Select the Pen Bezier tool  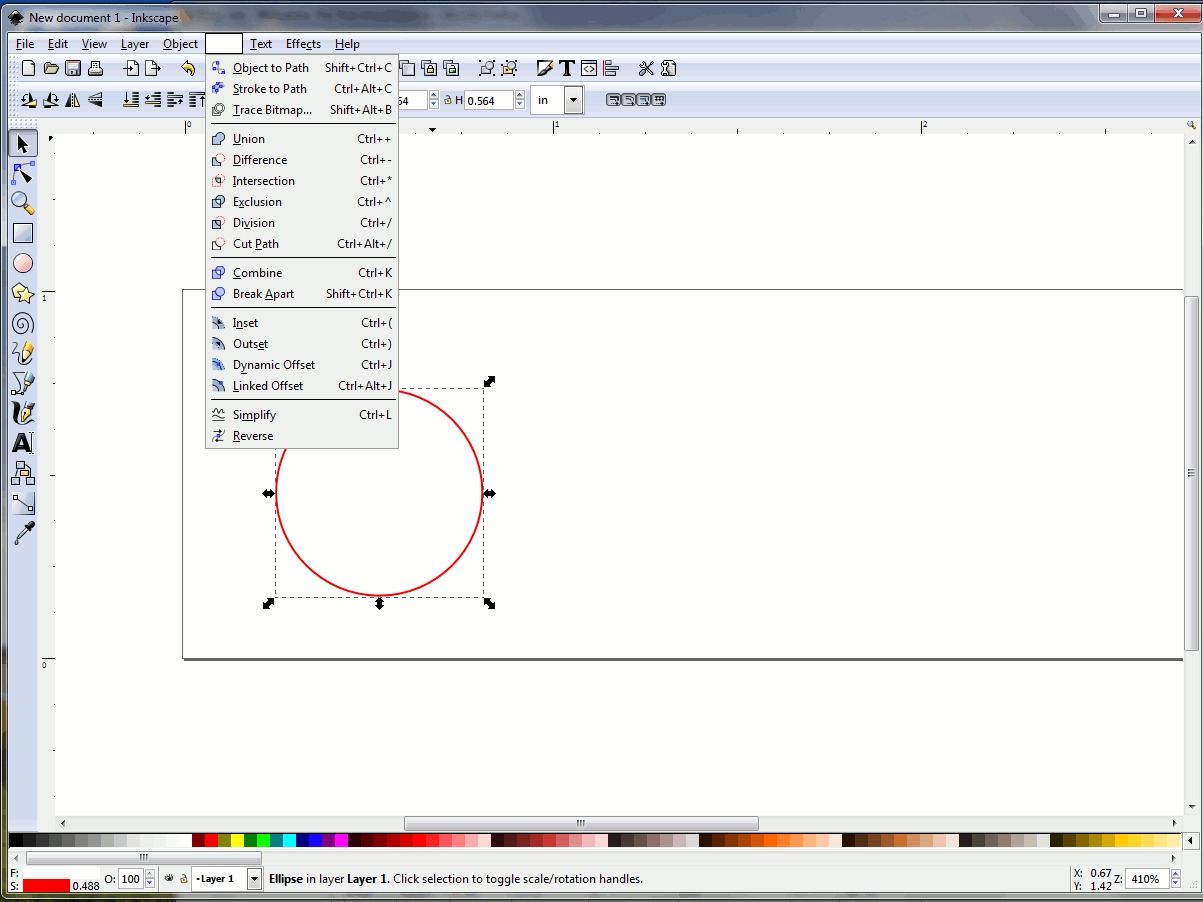pos(23,383)
